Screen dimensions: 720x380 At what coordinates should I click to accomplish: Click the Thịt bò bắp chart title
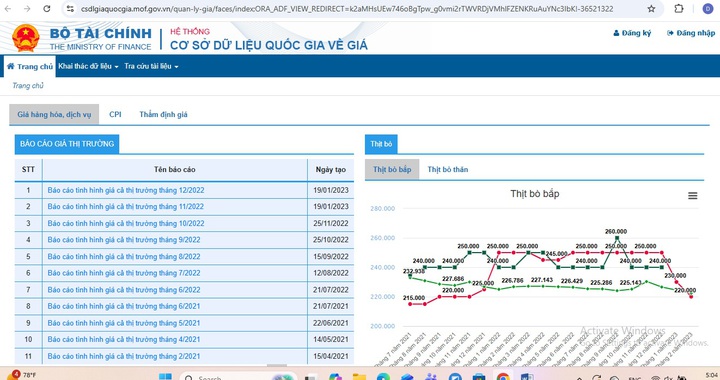point(534,194)
